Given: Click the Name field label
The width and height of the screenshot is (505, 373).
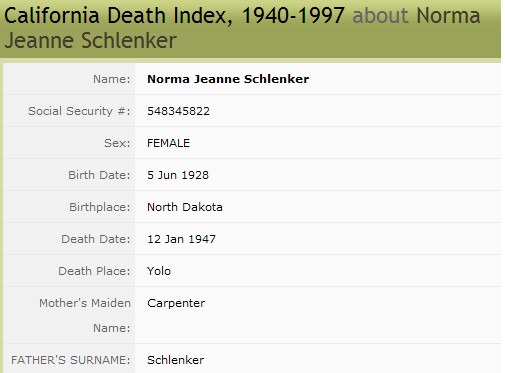Looking at the screenshot, I should pyautogui.click(x=112, y=79).
